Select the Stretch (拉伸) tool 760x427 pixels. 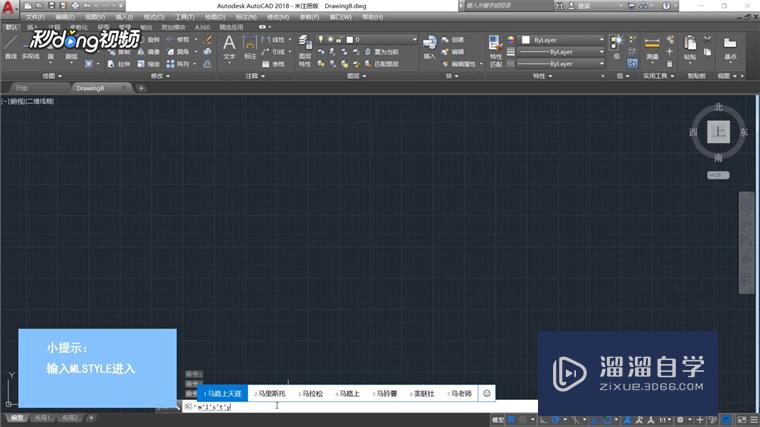click(120, 63)
